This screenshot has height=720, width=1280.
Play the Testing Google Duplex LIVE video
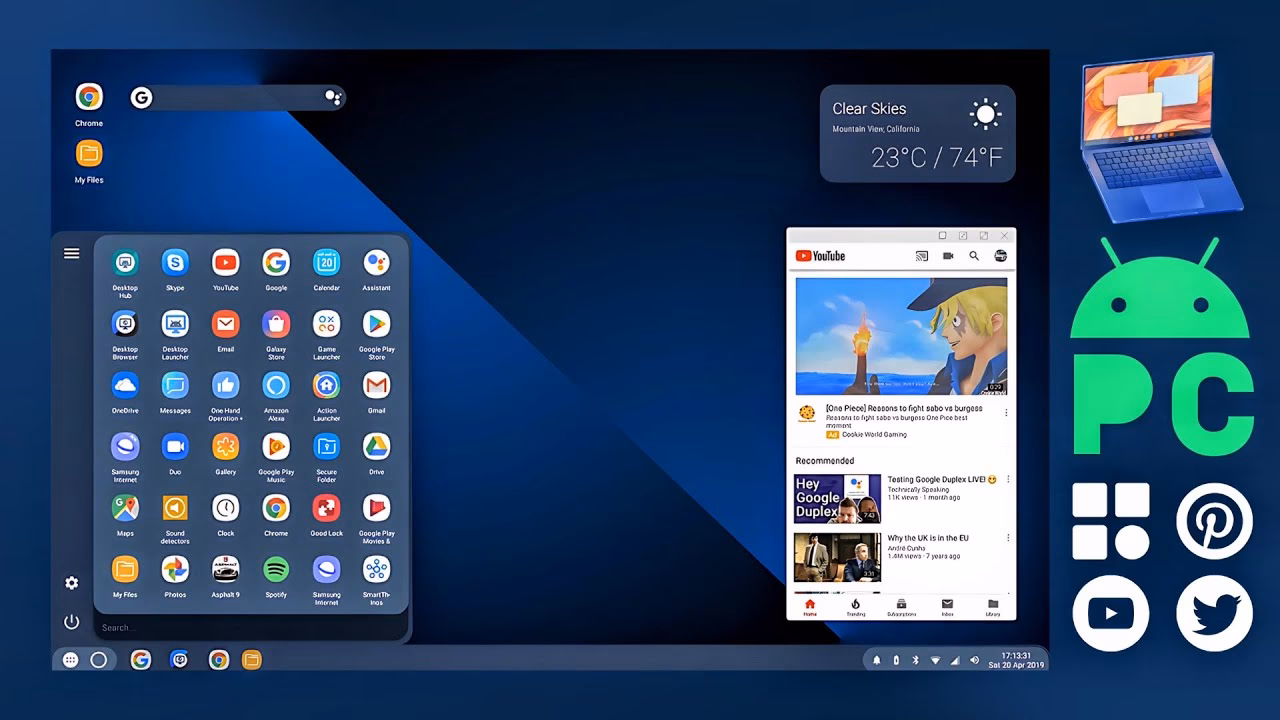[x=837, y=497]
